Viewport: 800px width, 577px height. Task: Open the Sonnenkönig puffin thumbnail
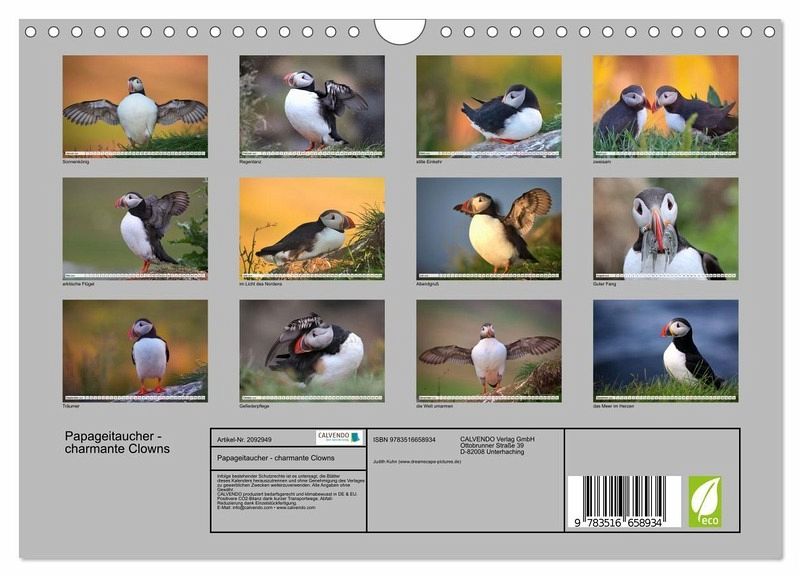pos(135,106)
